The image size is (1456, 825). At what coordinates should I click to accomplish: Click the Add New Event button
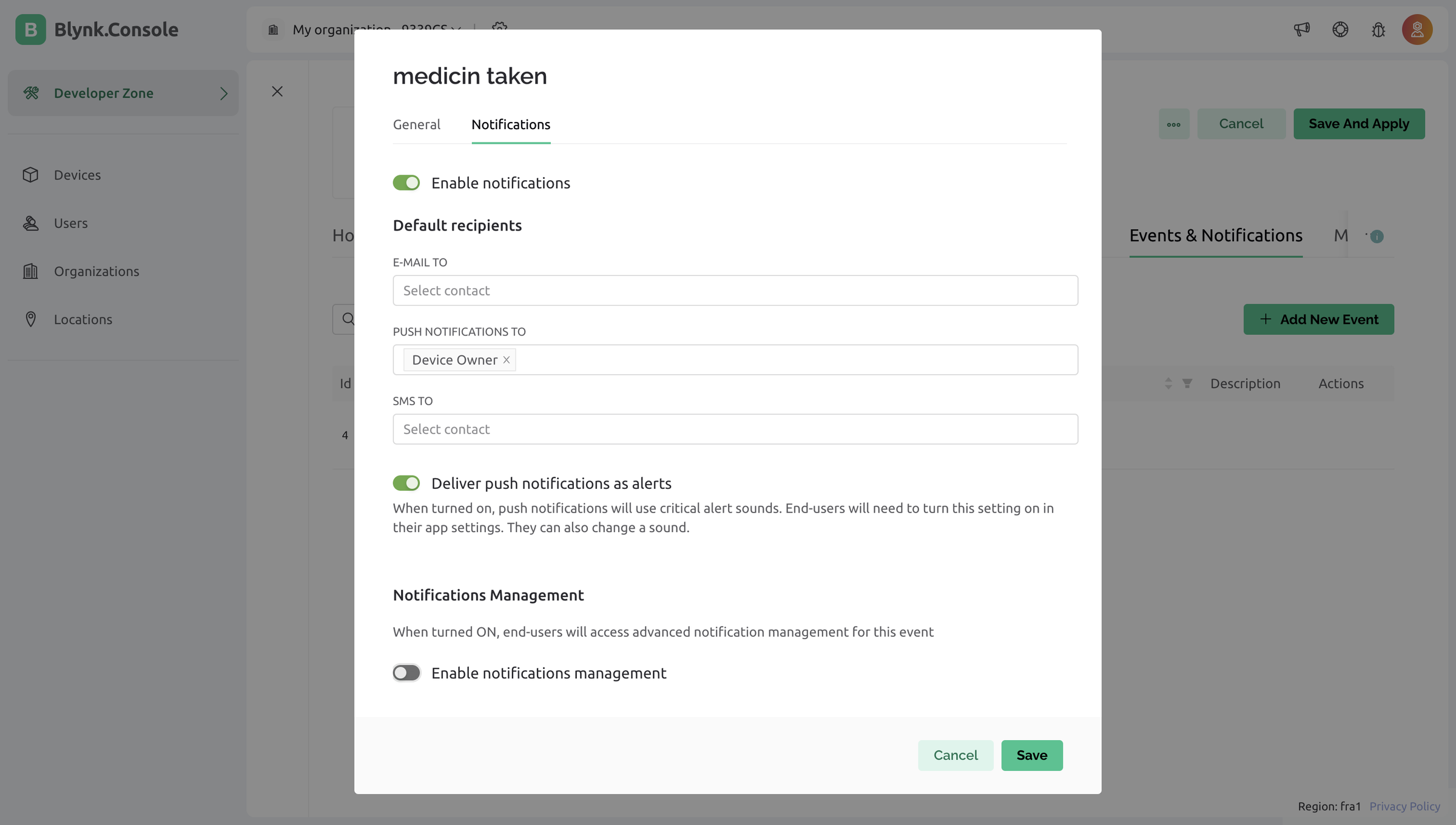tap(1319, 319)
